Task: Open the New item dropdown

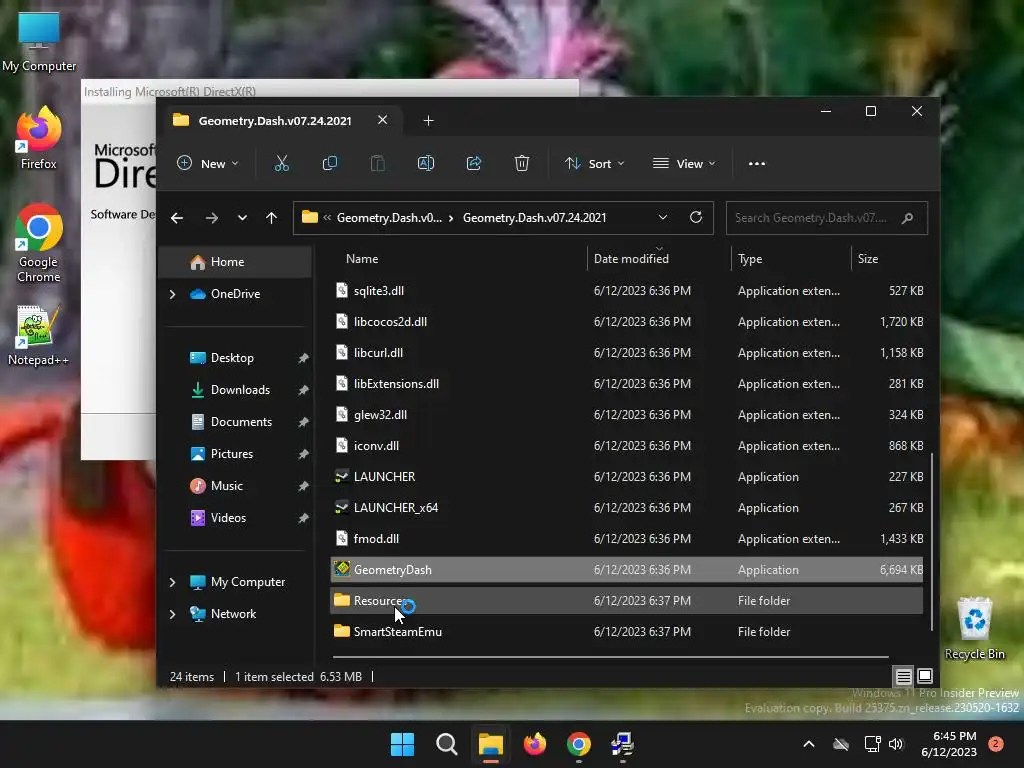Action: (x=208, y=163)
